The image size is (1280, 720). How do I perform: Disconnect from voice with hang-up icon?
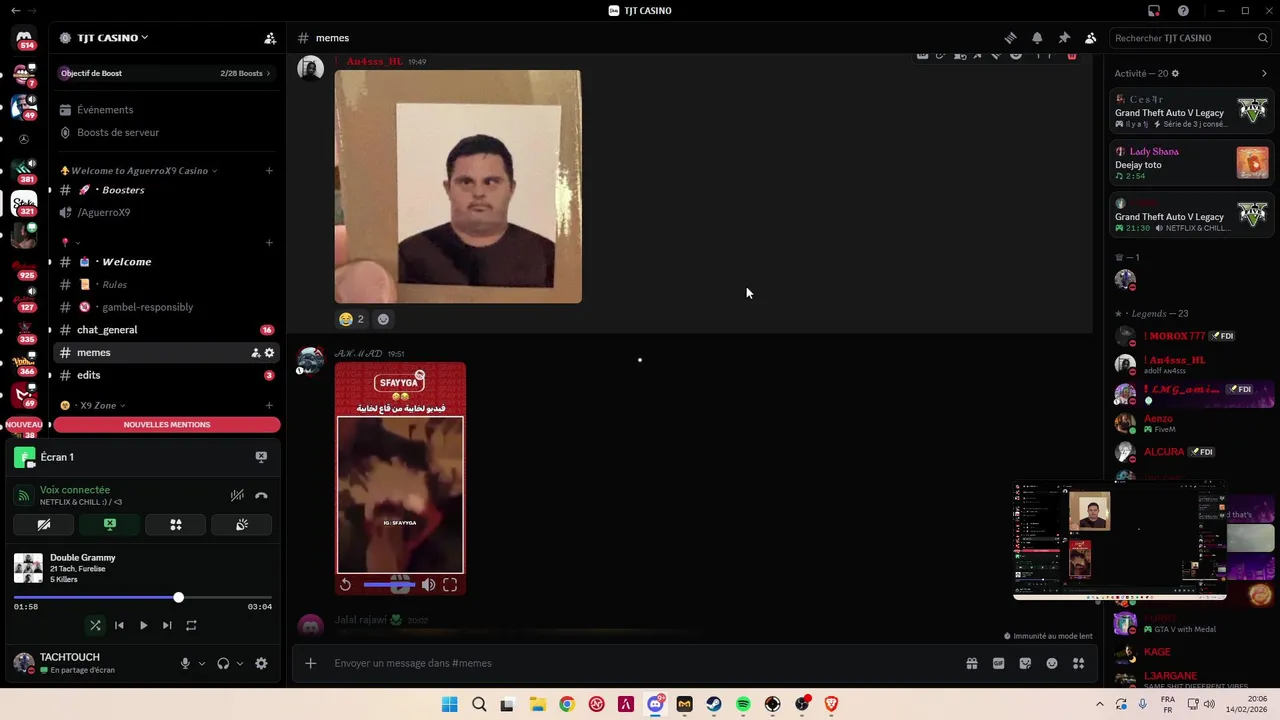(261, 495)
